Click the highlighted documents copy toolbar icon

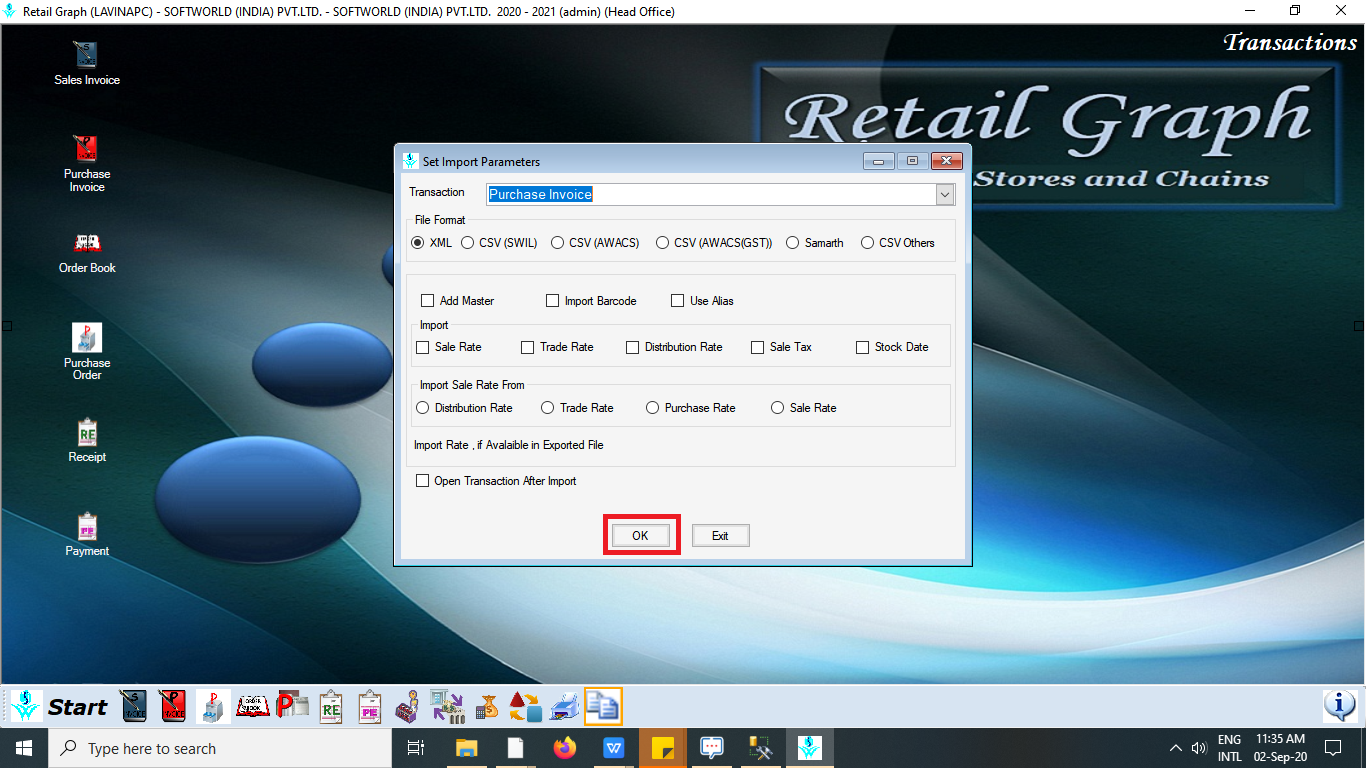point(603,707)
